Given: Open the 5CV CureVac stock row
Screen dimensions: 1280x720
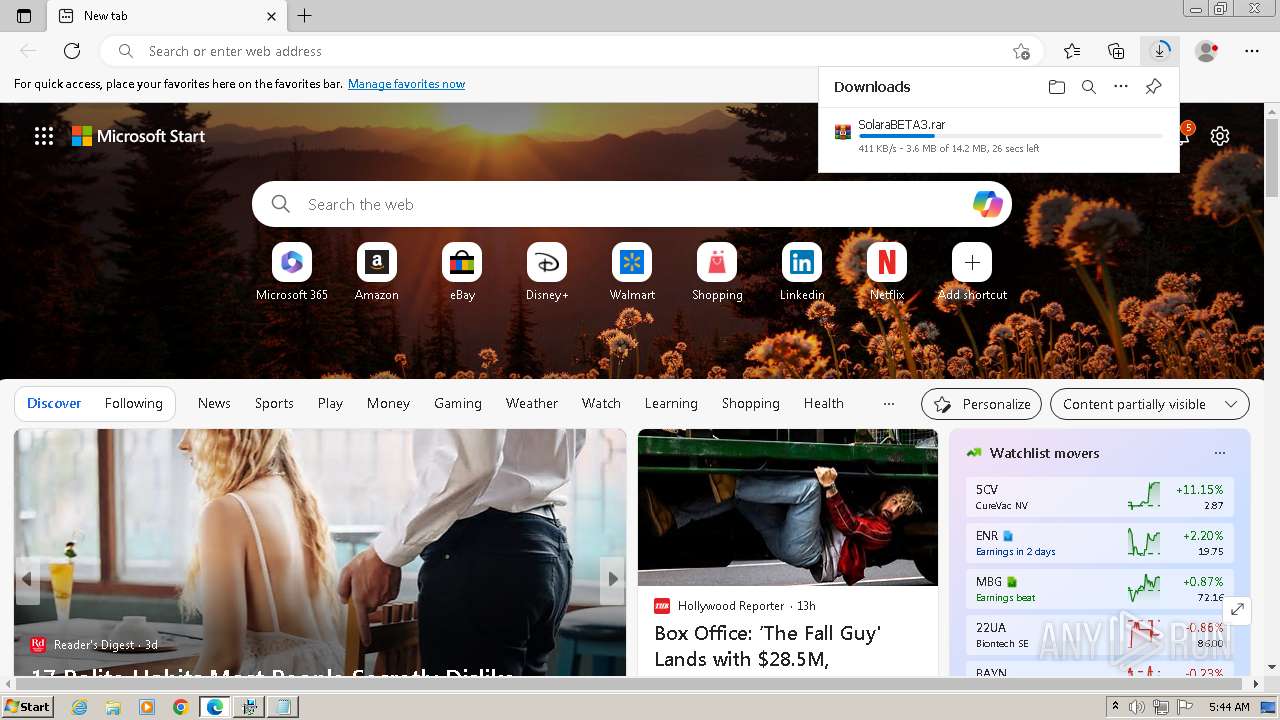Looking at the screenshot, I should [x=1100, y=497].
